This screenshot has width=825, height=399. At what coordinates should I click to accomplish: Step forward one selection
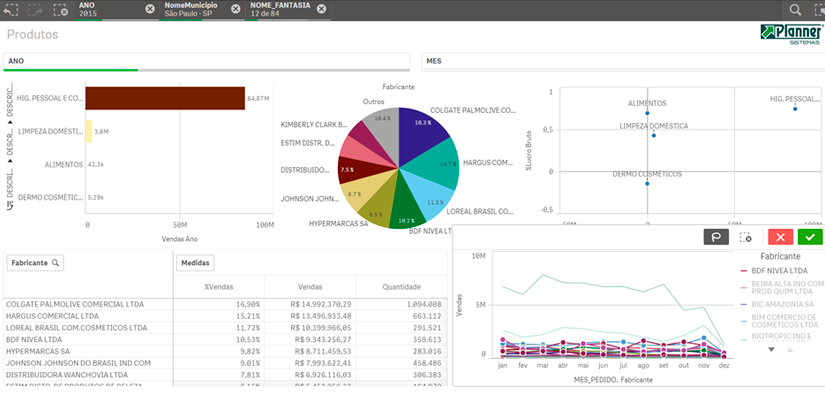click(x=36, y=9)
